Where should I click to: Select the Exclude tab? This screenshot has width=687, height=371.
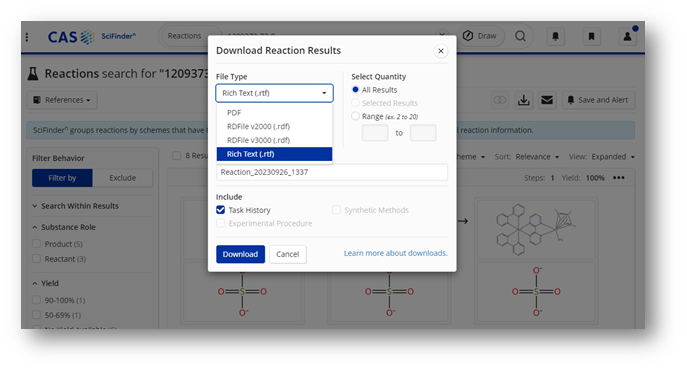point(123,178)
